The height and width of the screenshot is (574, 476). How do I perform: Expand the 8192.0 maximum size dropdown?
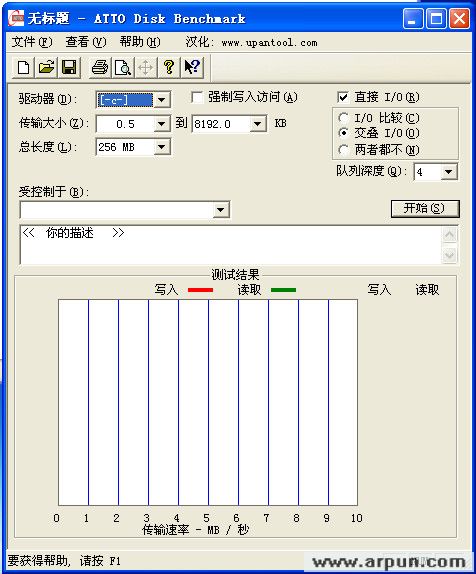pos(258,124)
